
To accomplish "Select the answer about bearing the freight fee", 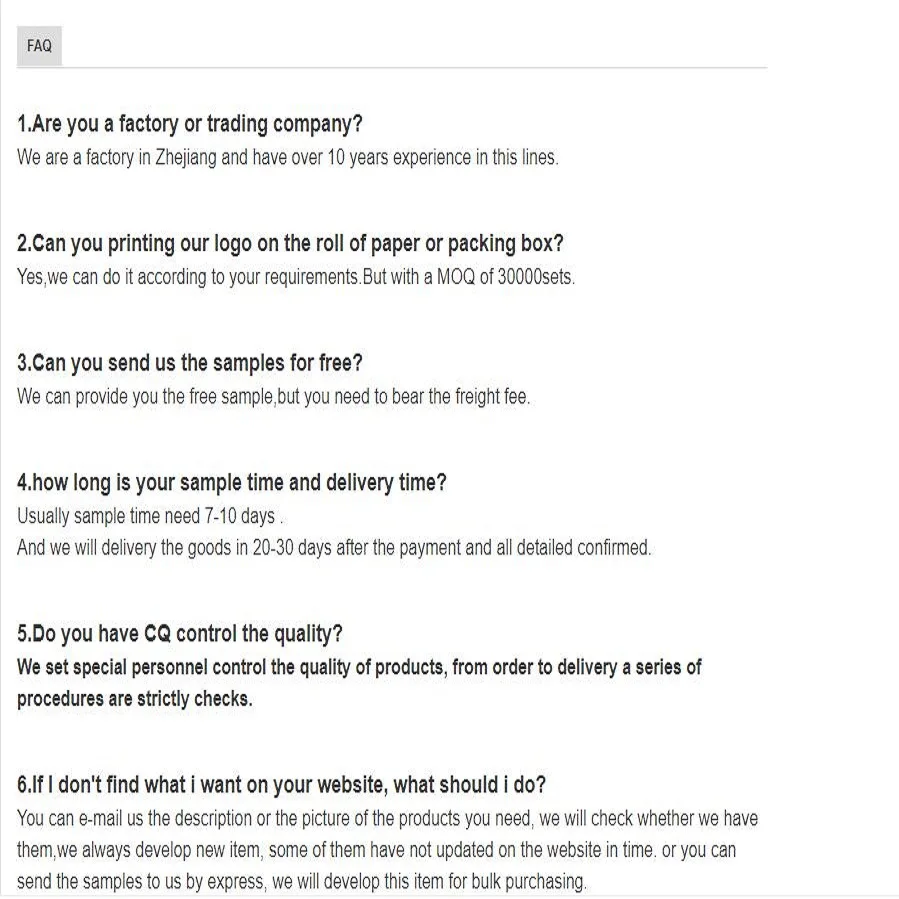I will pyautogui.click(x=273, y=396).
